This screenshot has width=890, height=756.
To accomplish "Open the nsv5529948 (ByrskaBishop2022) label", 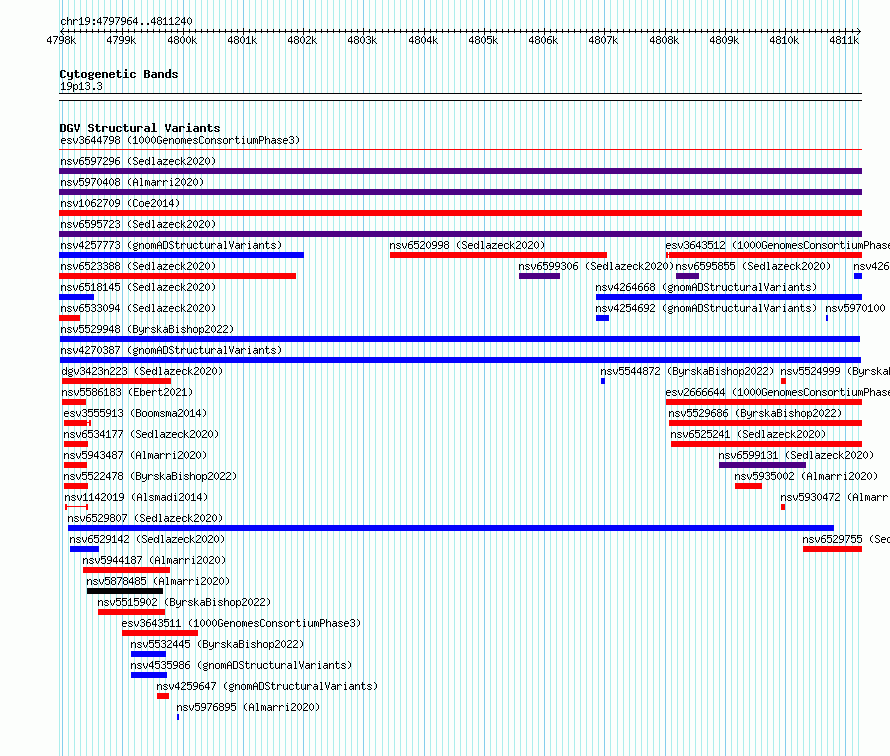I will pos(147,329).
